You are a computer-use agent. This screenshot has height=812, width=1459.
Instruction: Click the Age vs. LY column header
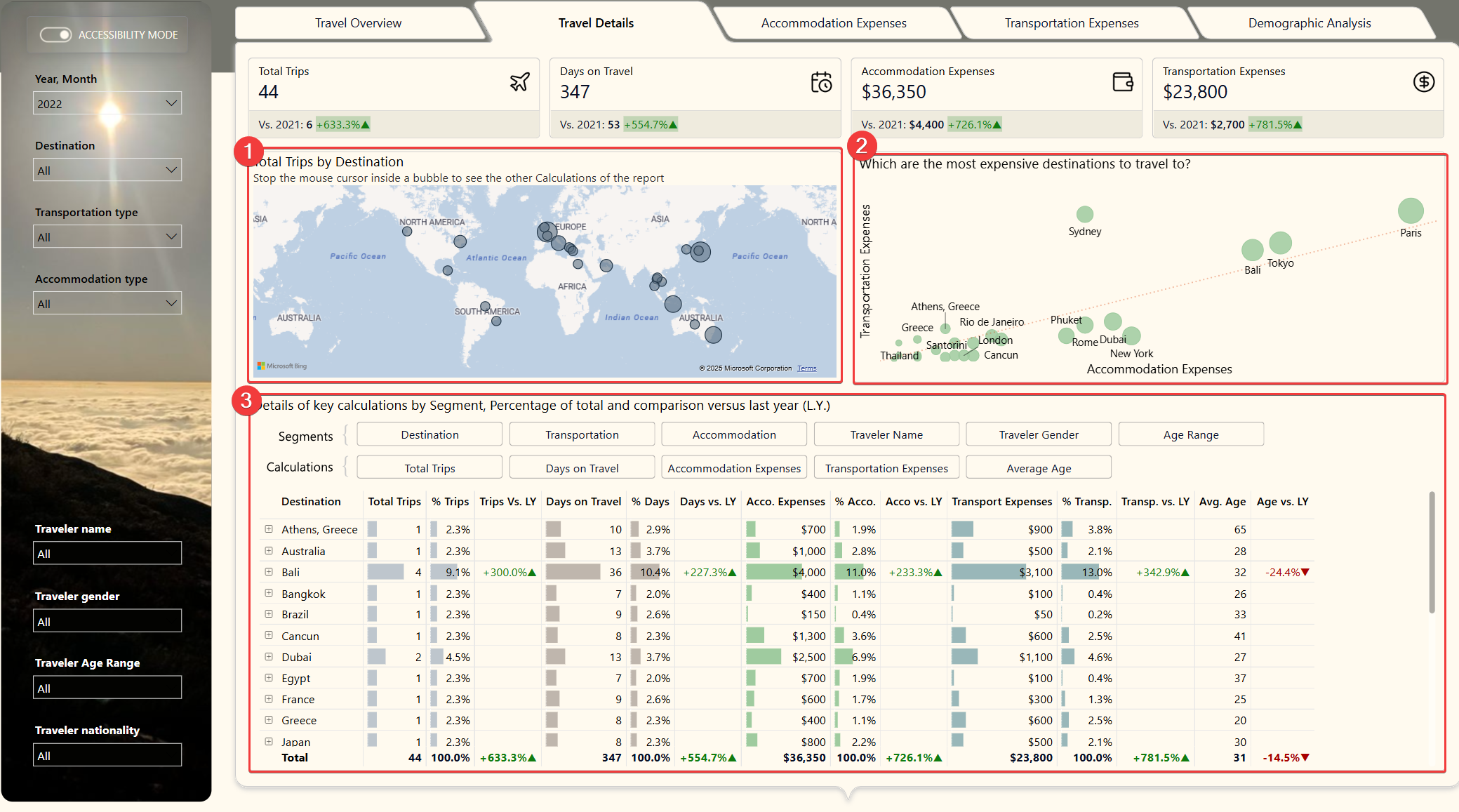tap(1282, 502)
